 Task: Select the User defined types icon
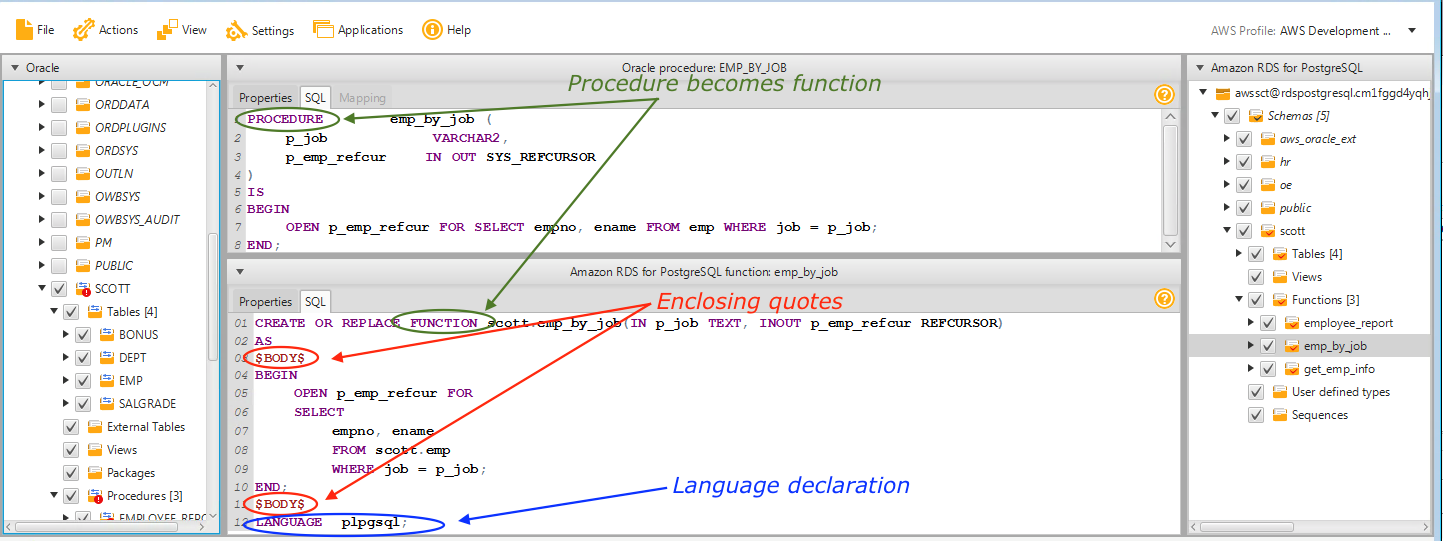point(1280,392)
